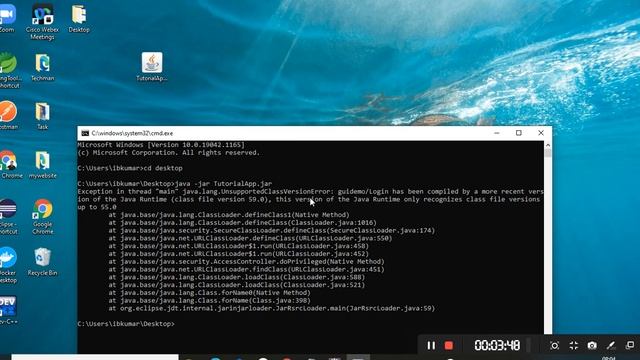Open the Recycle Bin
This screenshot has height=360, width=640.
click(42, 261)
